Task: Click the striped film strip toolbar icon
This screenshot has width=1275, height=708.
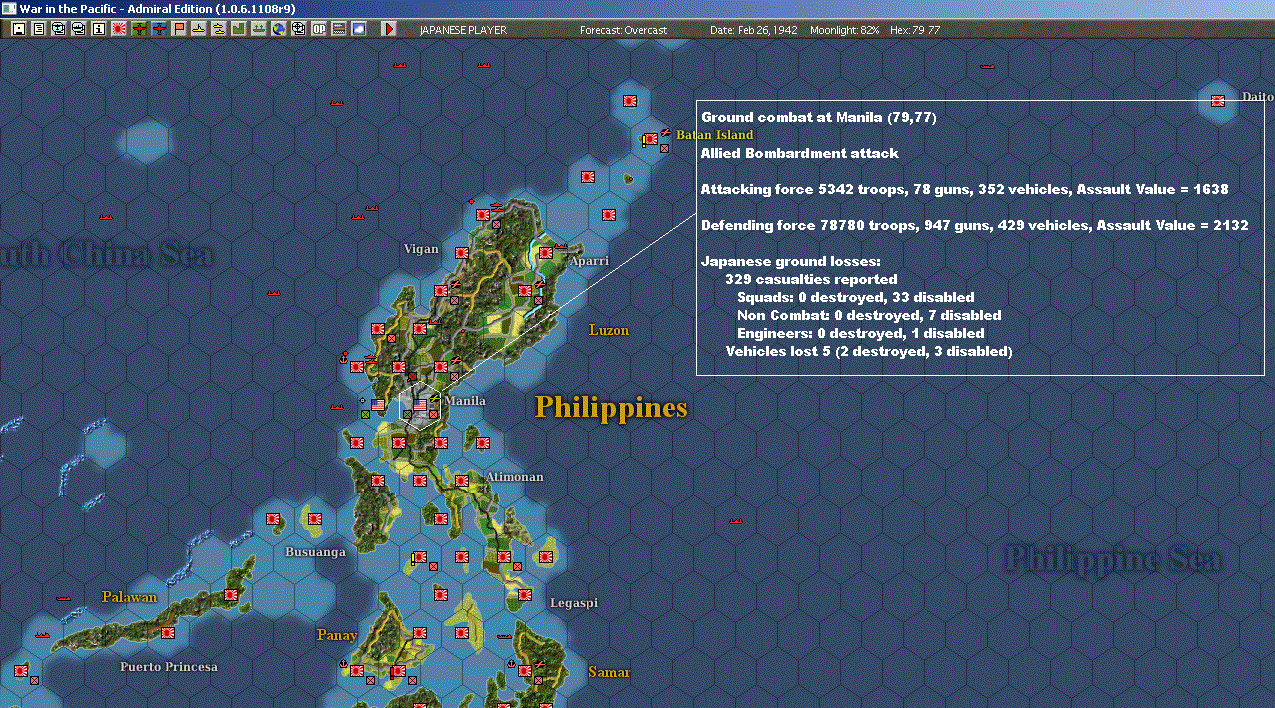Action: (338, 29)
